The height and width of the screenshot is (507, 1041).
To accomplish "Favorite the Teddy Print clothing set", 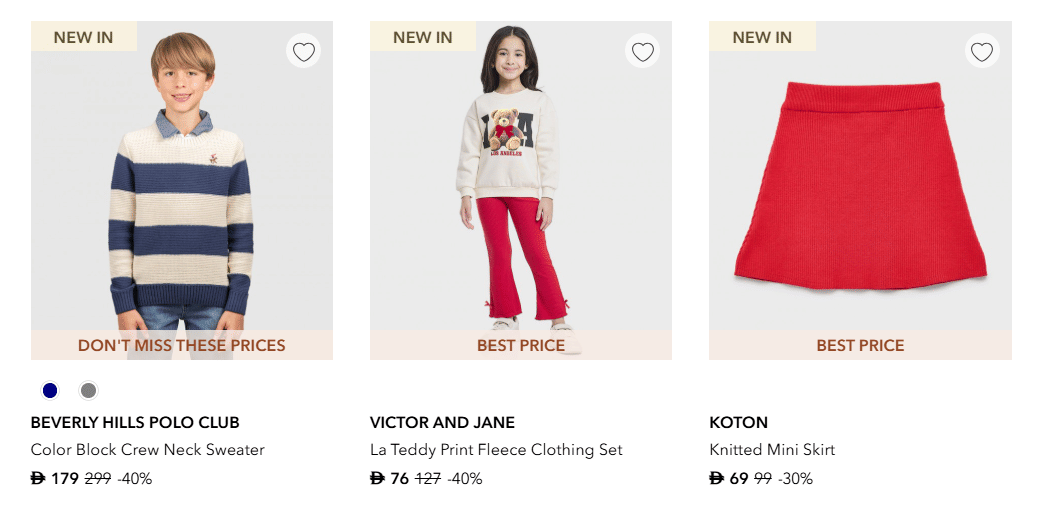I will coord(642,51).
